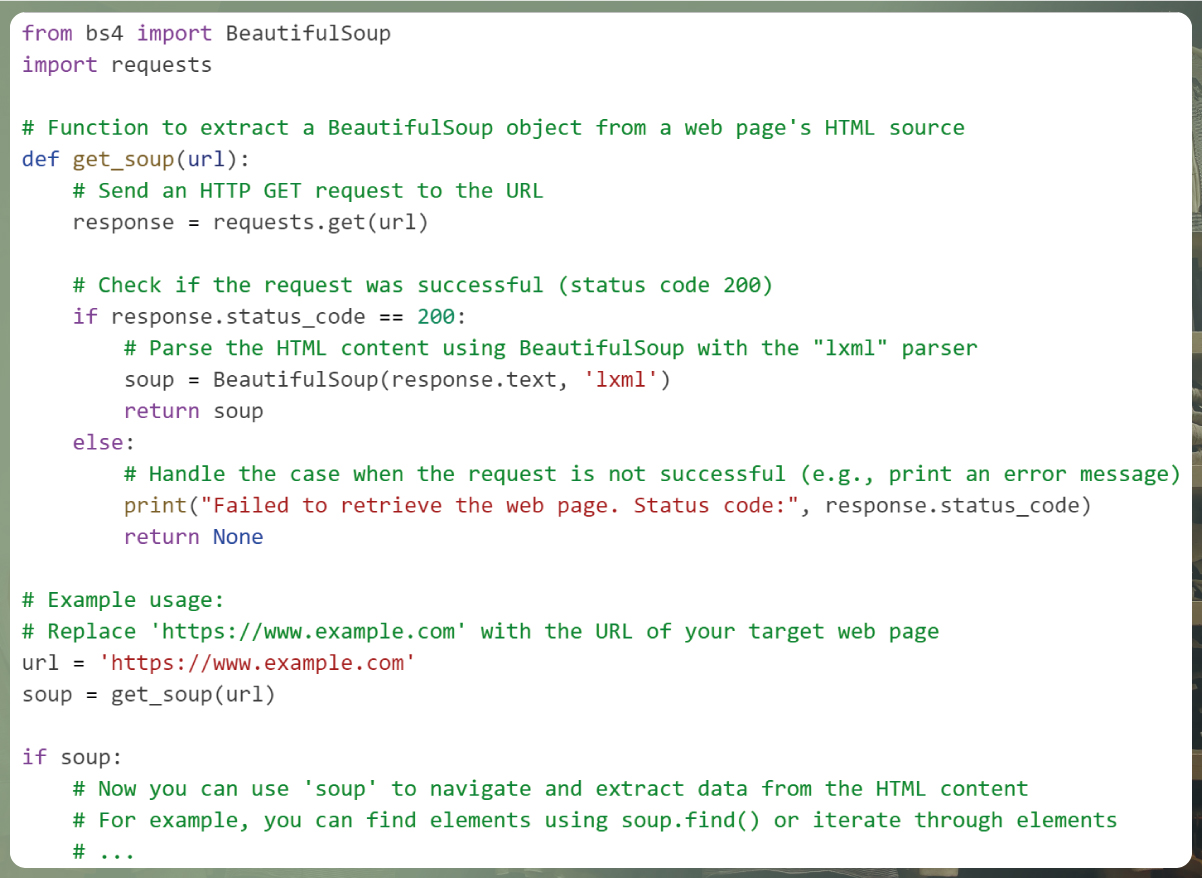Click the 'return soup' statement
Image resolution: width=1202 pixels, height=878 pixels.
click(194, 411)
